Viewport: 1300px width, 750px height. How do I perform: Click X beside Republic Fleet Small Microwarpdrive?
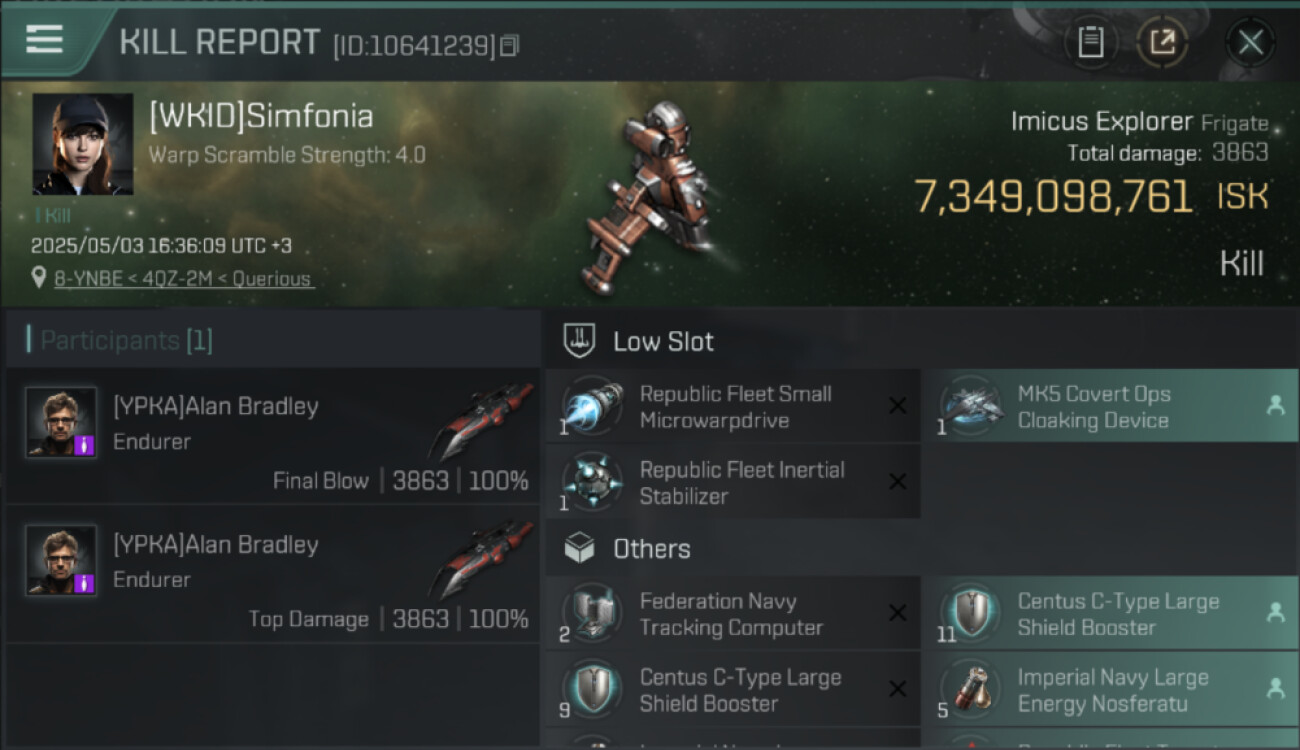point(897,405)
